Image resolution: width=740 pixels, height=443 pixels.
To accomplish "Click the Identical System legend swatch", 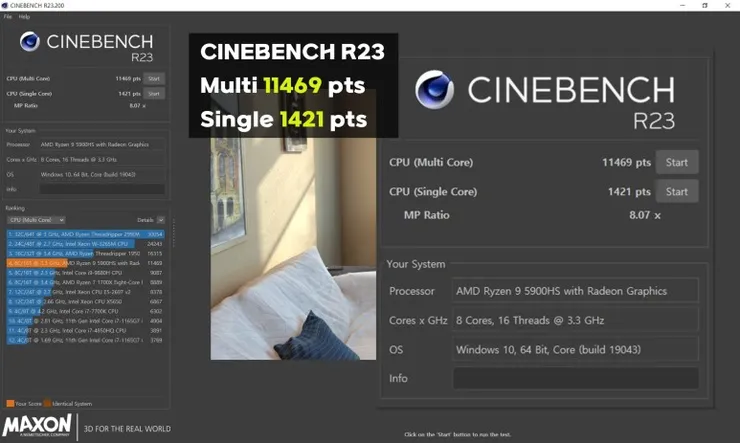I will 47,403.
